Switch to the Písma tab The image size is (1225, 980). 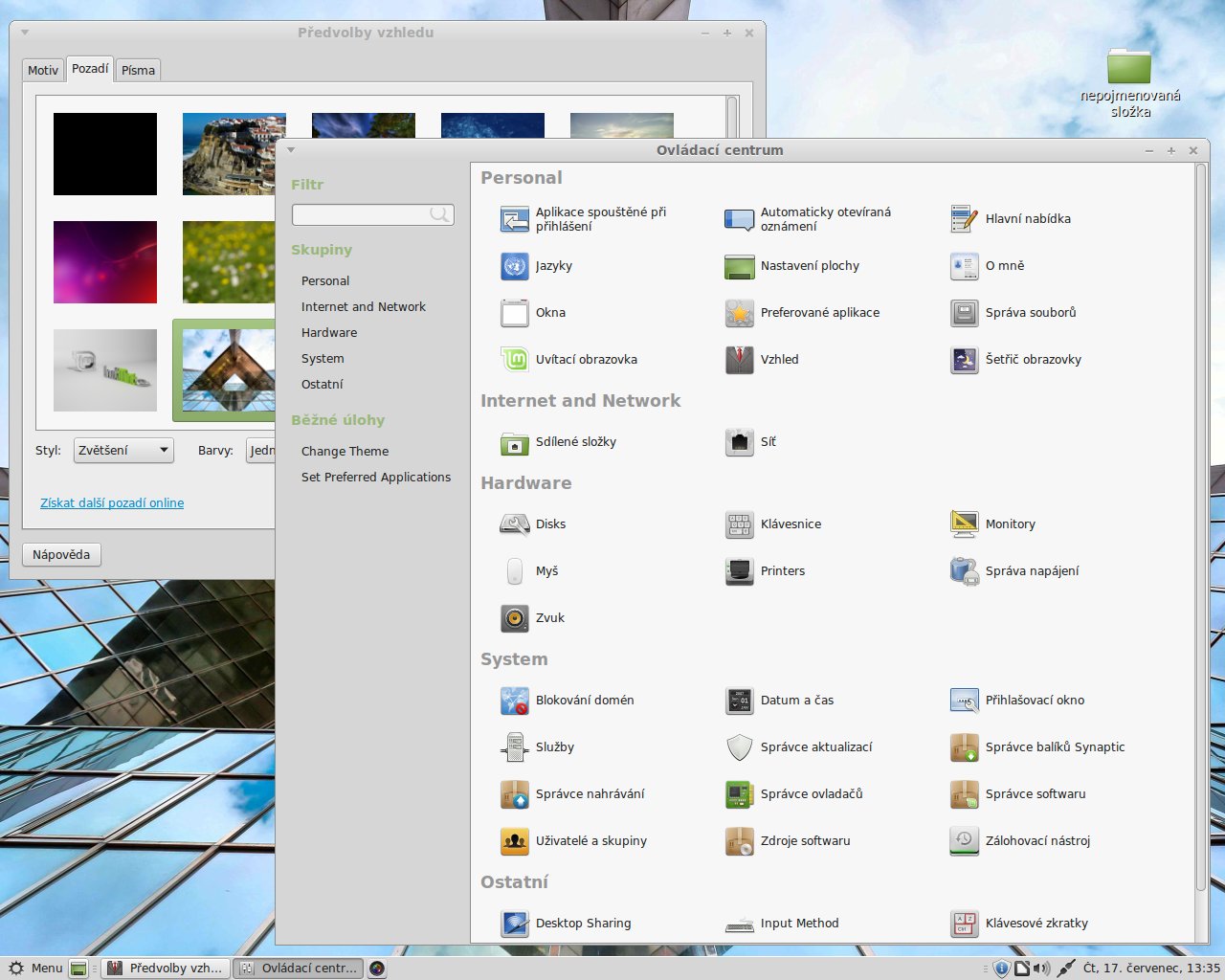point(138,70)
